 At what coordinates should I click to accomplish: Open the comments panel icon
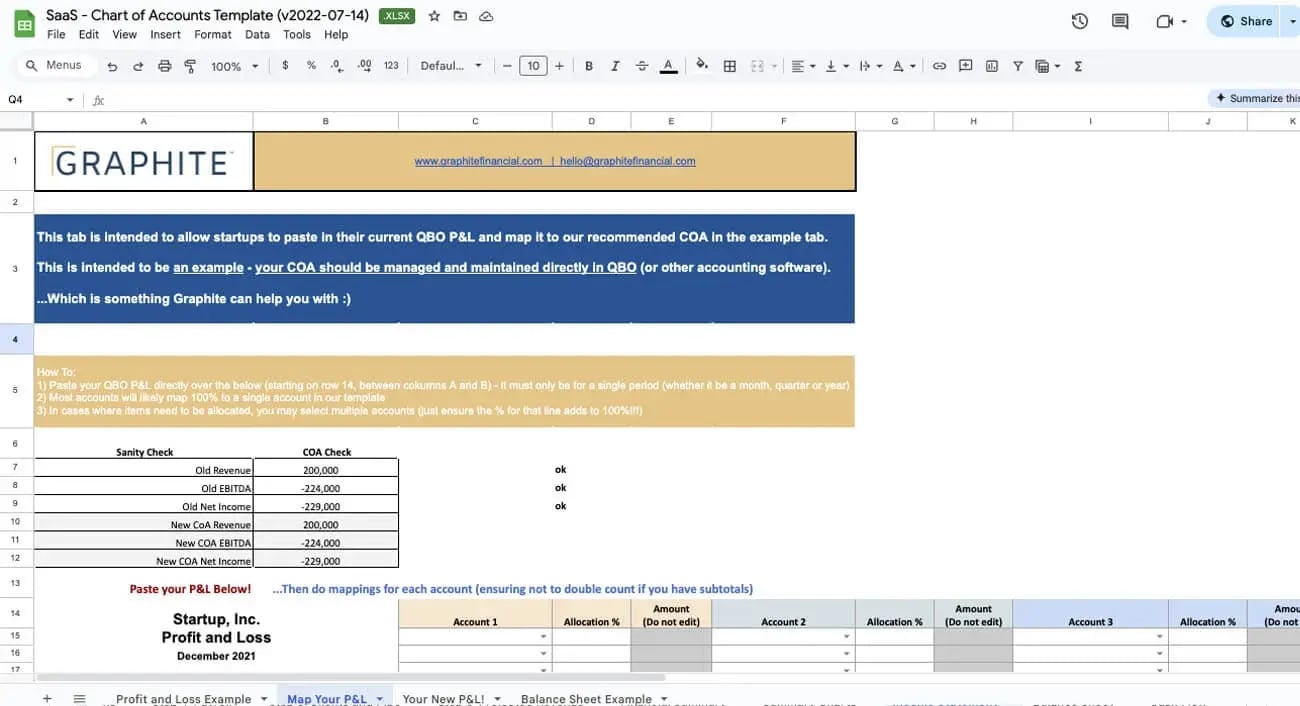point(1120,21)
